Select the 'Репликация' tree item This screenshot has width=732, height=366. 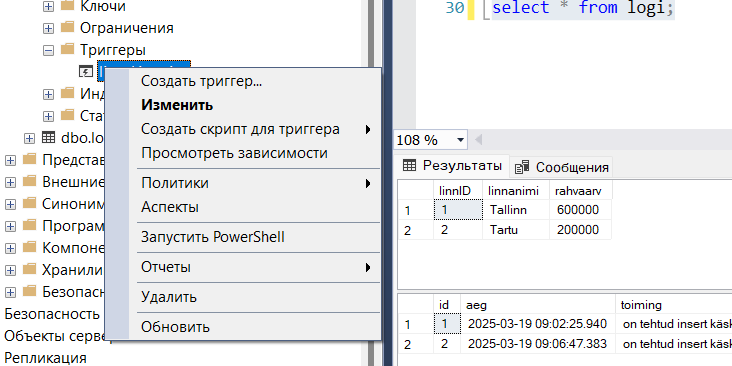[45, 358]
